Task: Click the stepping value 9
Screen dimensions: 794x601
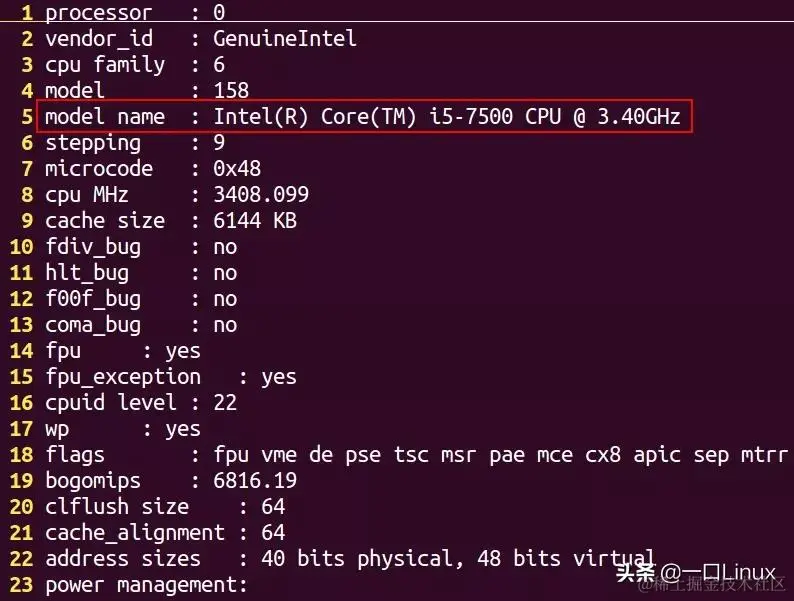Action: (219, 143)
